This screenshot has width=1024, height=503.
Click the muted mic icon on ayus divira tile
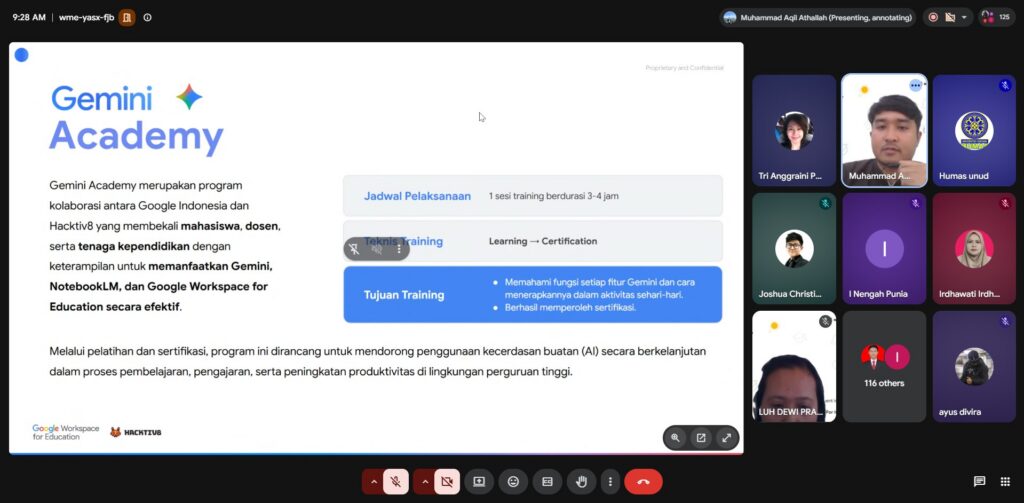[1005, 321]
